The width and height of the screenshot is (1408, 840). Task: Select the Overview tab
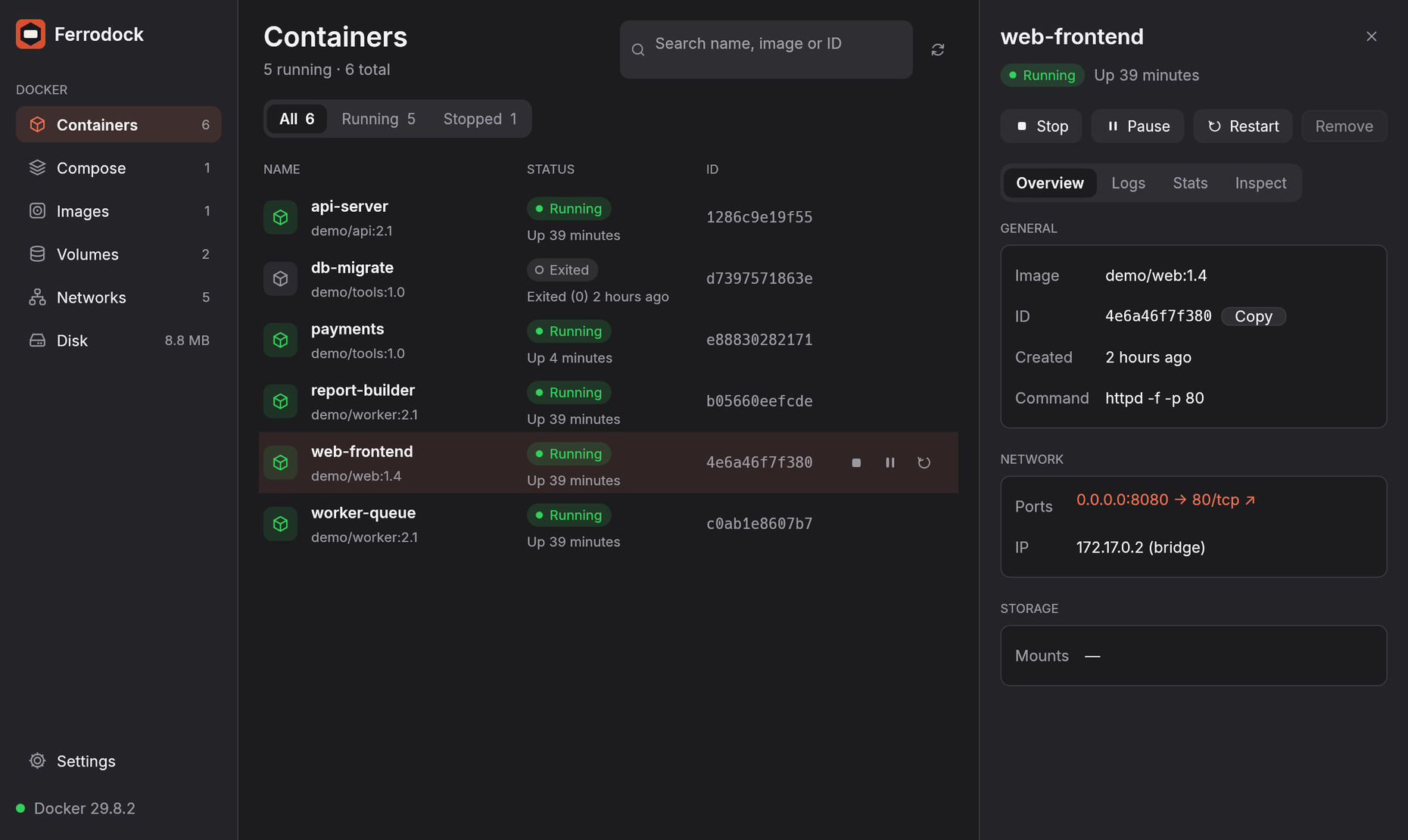(1050, 183)
